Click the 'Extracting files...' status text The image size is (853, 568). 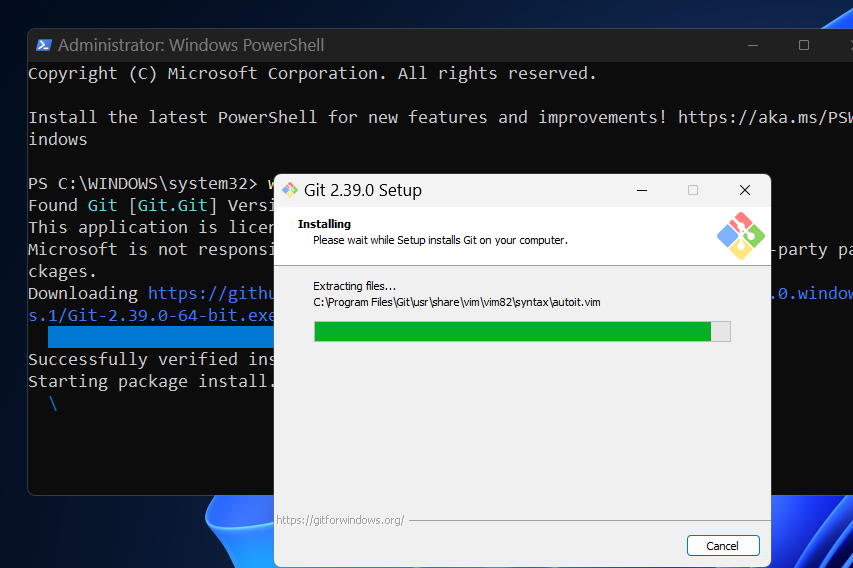(355, 286)
